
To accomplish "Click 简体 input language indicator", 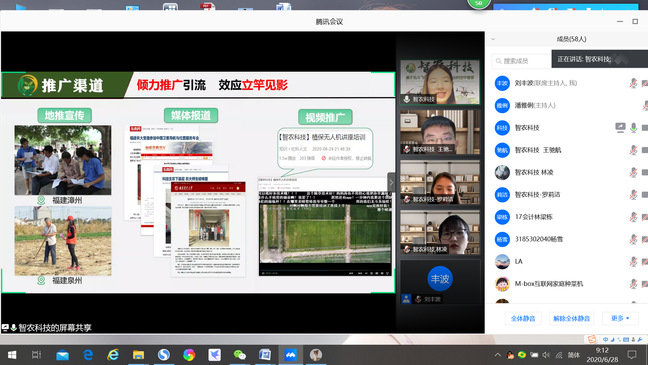I will click(x=573, y=355).
